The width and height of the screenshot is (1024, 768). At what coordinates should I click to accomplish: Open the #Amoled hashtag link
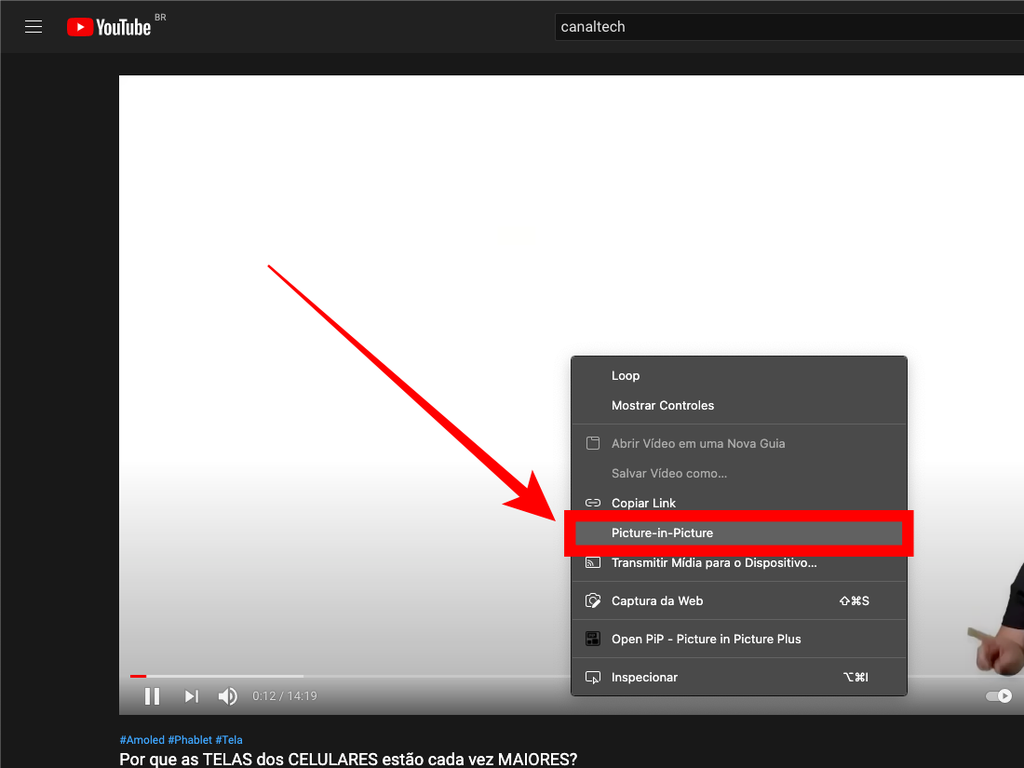coord(142,740)
